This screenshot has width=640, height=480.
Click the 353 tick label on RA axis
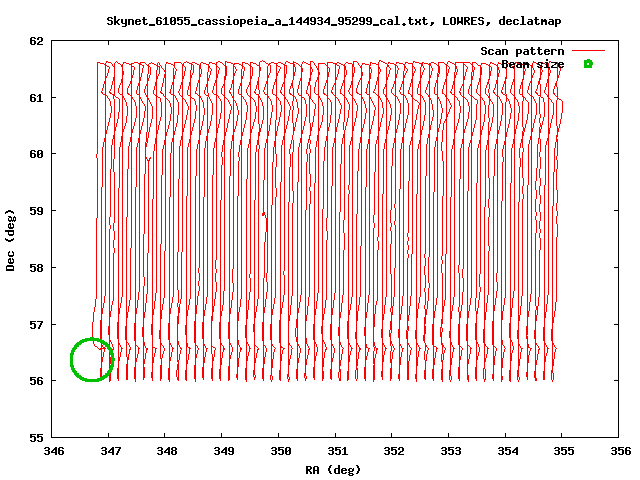[x=450, y=450]
